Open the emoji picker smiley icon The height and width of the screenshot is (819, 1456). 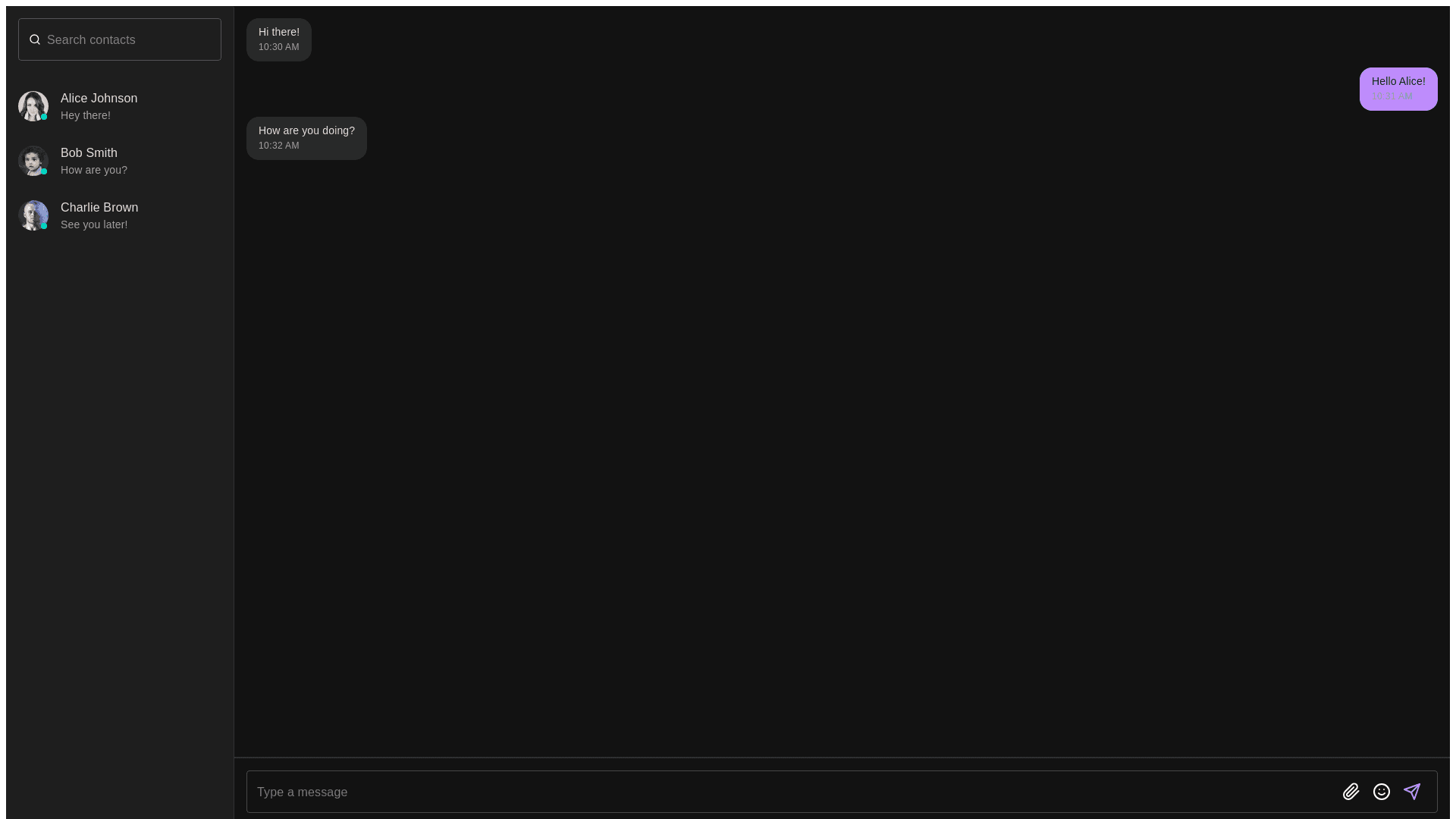tap(1382, 792)
